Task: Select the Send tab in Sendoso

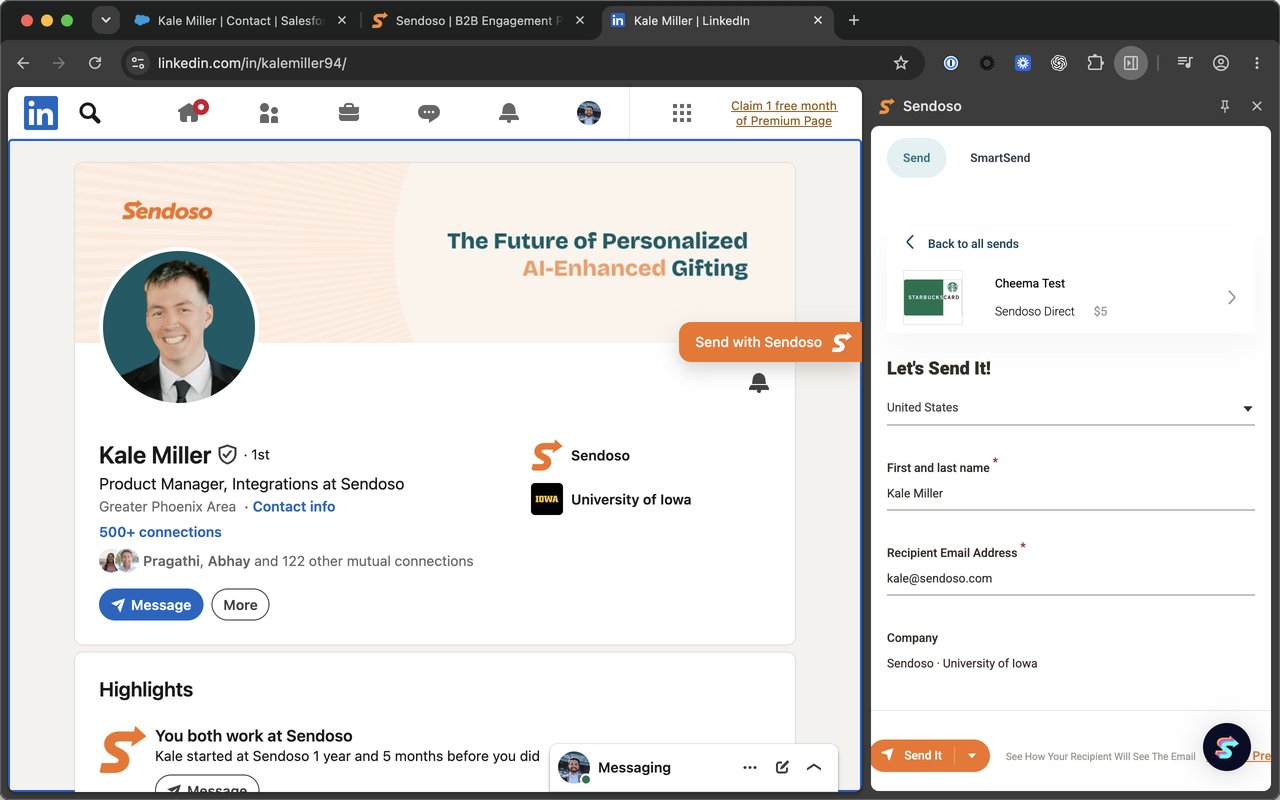Action: pyautogui.click(x=916, y=158)
